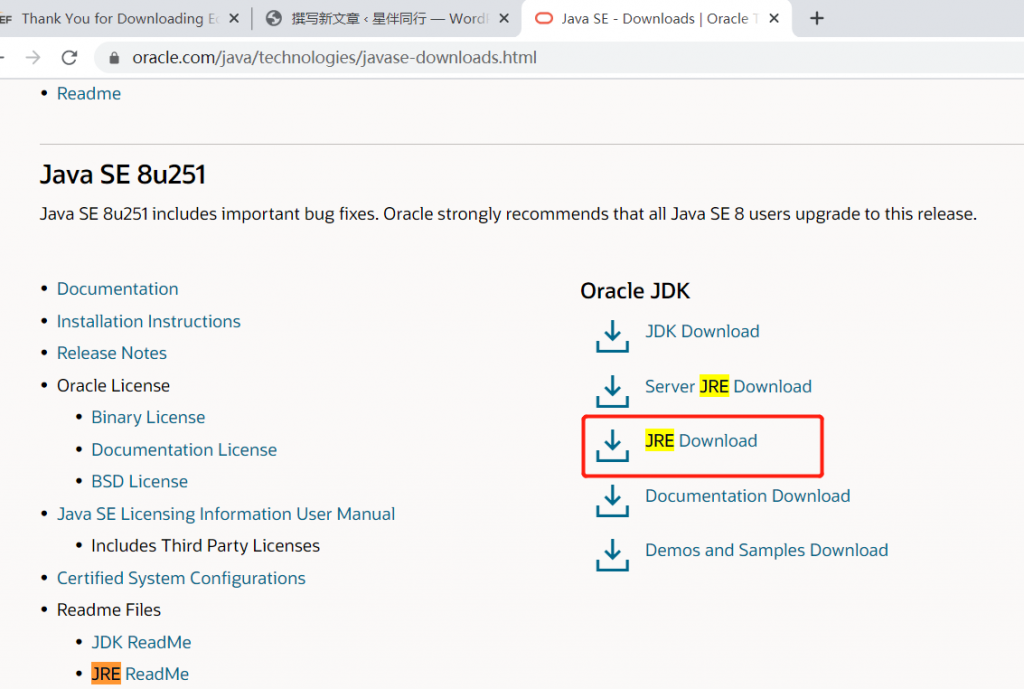Click the padlock site security icon
1024x689 pixels.
pyautogui.click(x=114, y=58)
